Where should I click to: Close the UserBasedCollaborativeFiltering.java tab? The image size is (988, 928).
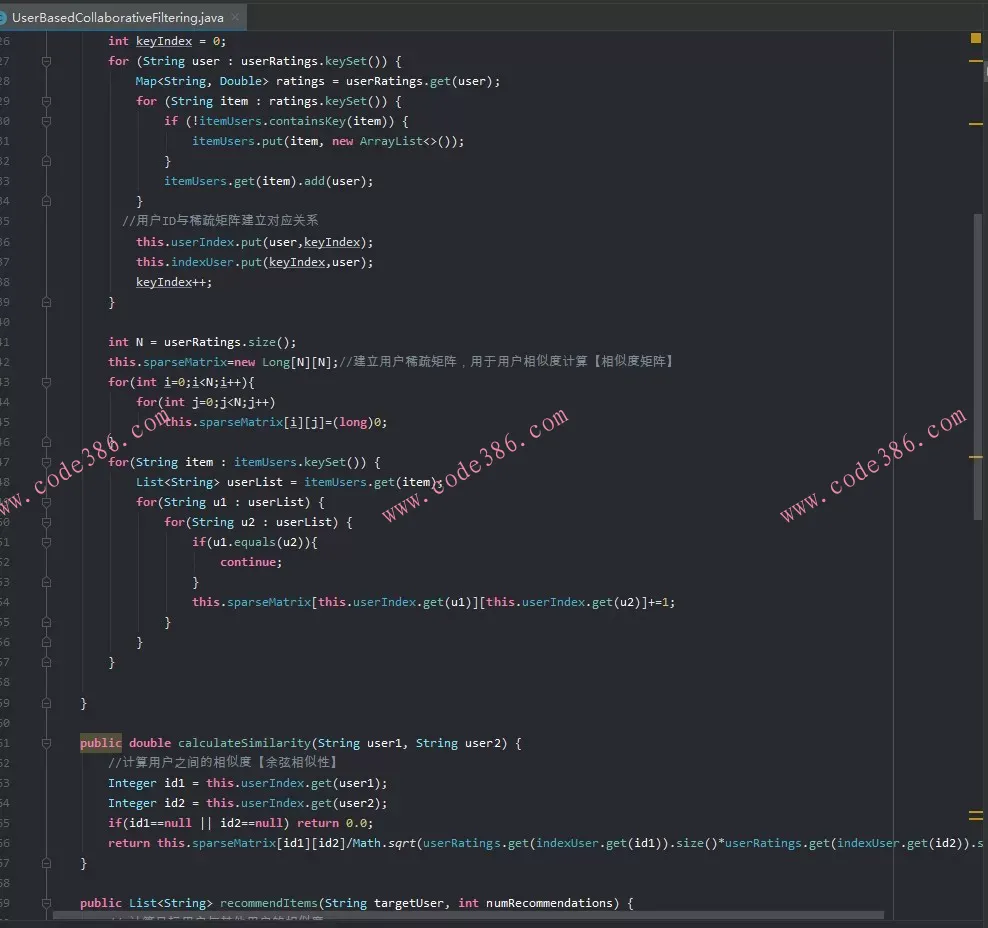click(x=235, y=18)
